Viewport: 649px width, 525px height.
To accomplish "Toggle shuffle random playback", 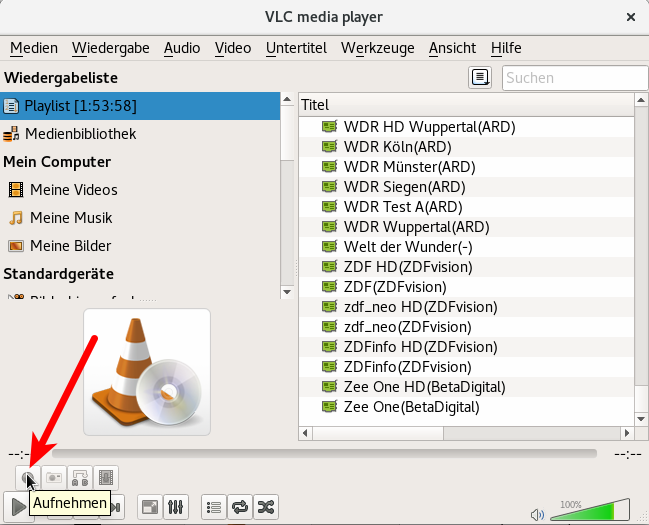I will (265, 507).
